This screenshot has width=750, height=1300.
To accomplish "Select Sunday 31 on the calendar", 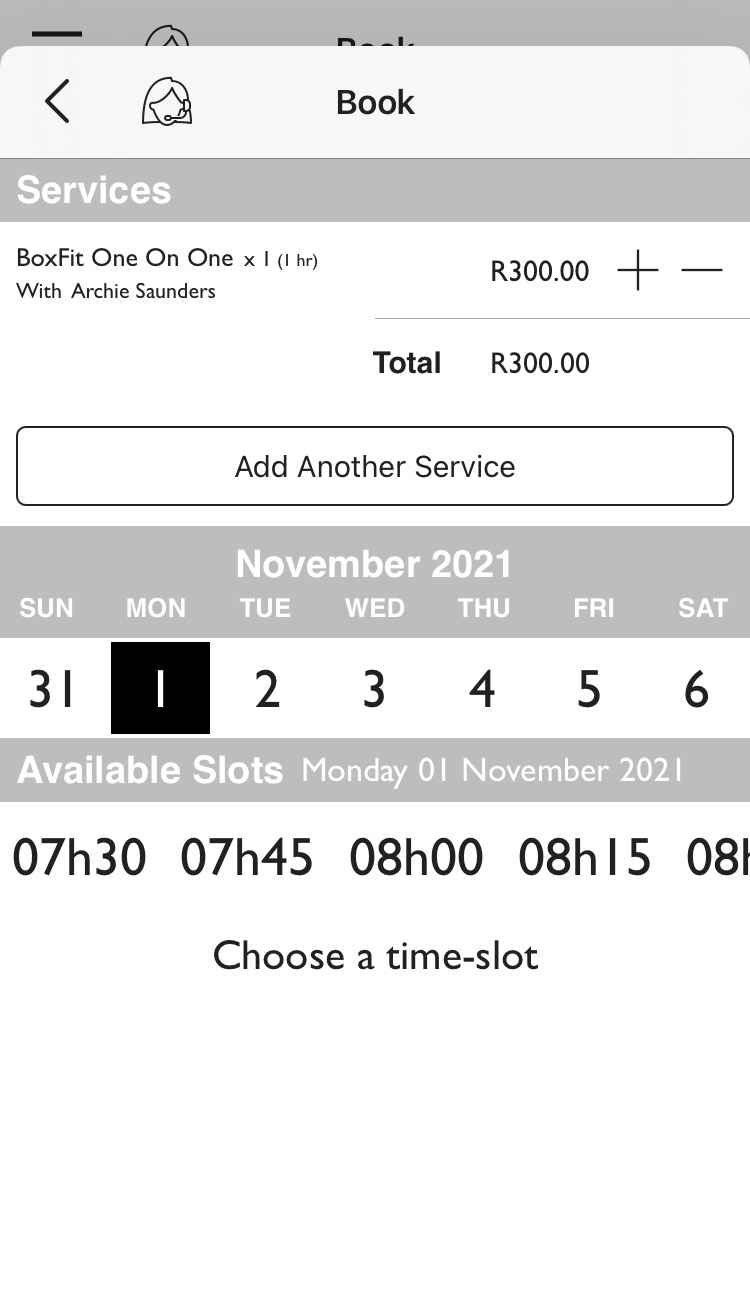I will (51, 689).
